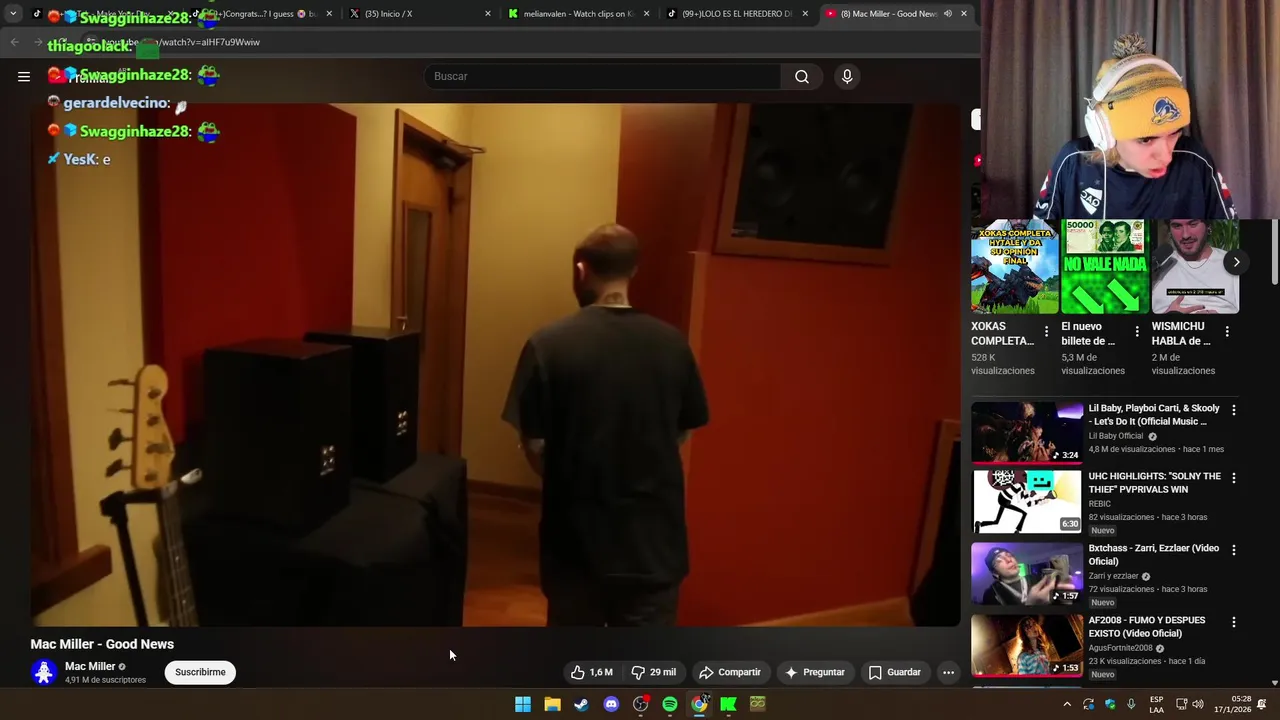
Task: Open WISMICHU HABLA video thumbnail
Action: click(1194, 266)
